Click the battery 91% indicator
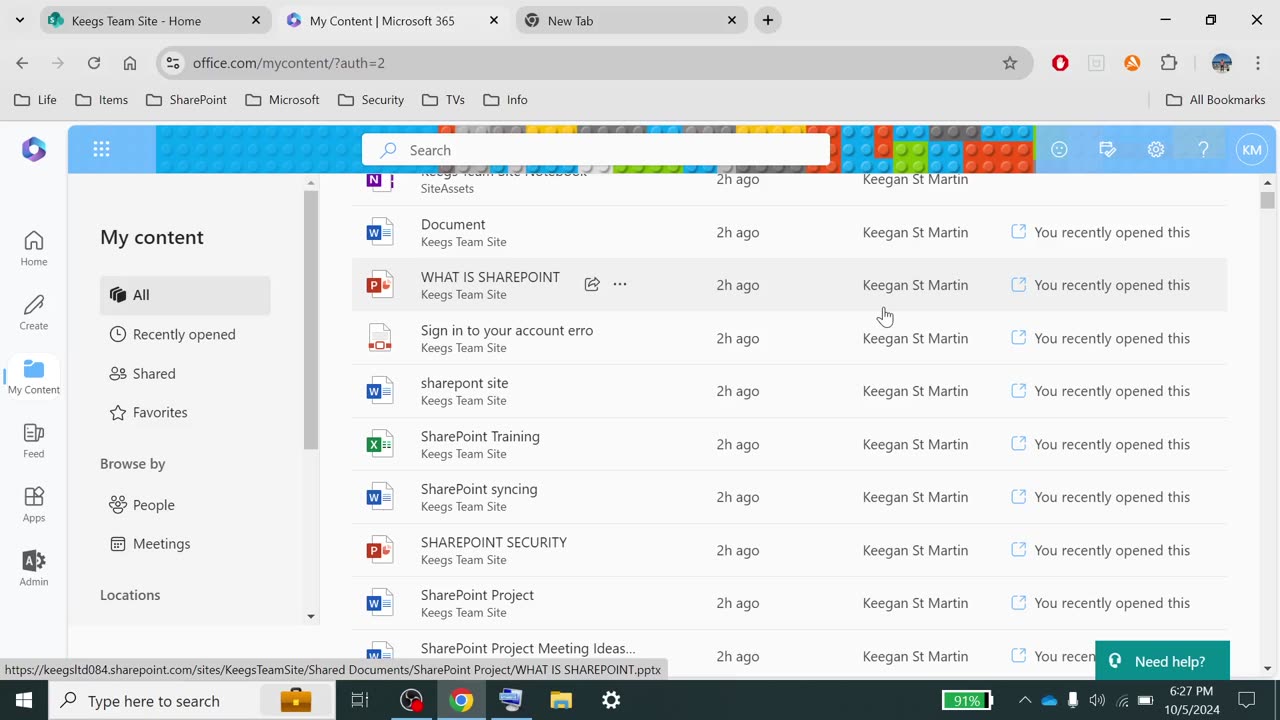This screenshot has width=1280, height=720. 967,700
